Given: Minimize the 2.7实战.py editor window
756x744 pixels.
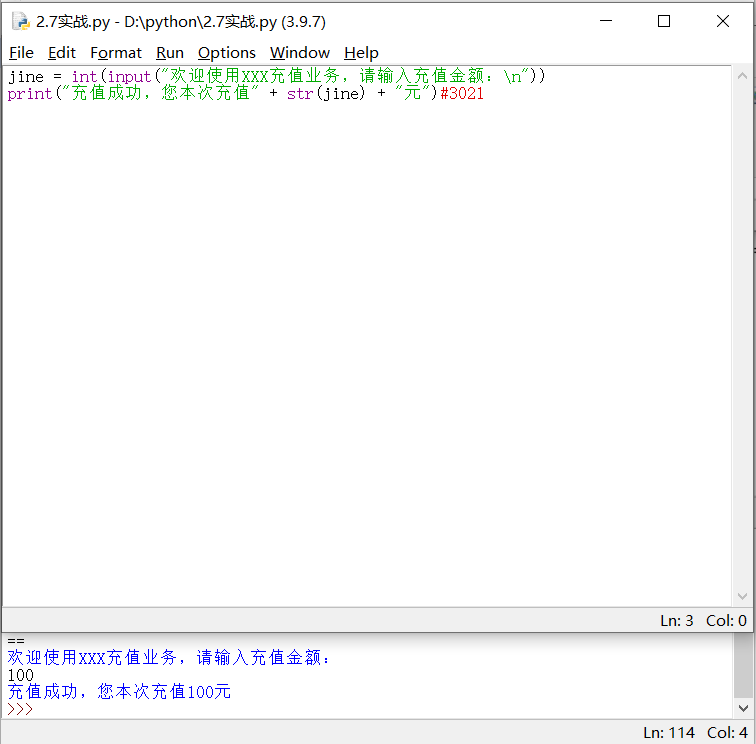Looking at the screenshot, I should (606, 21).
